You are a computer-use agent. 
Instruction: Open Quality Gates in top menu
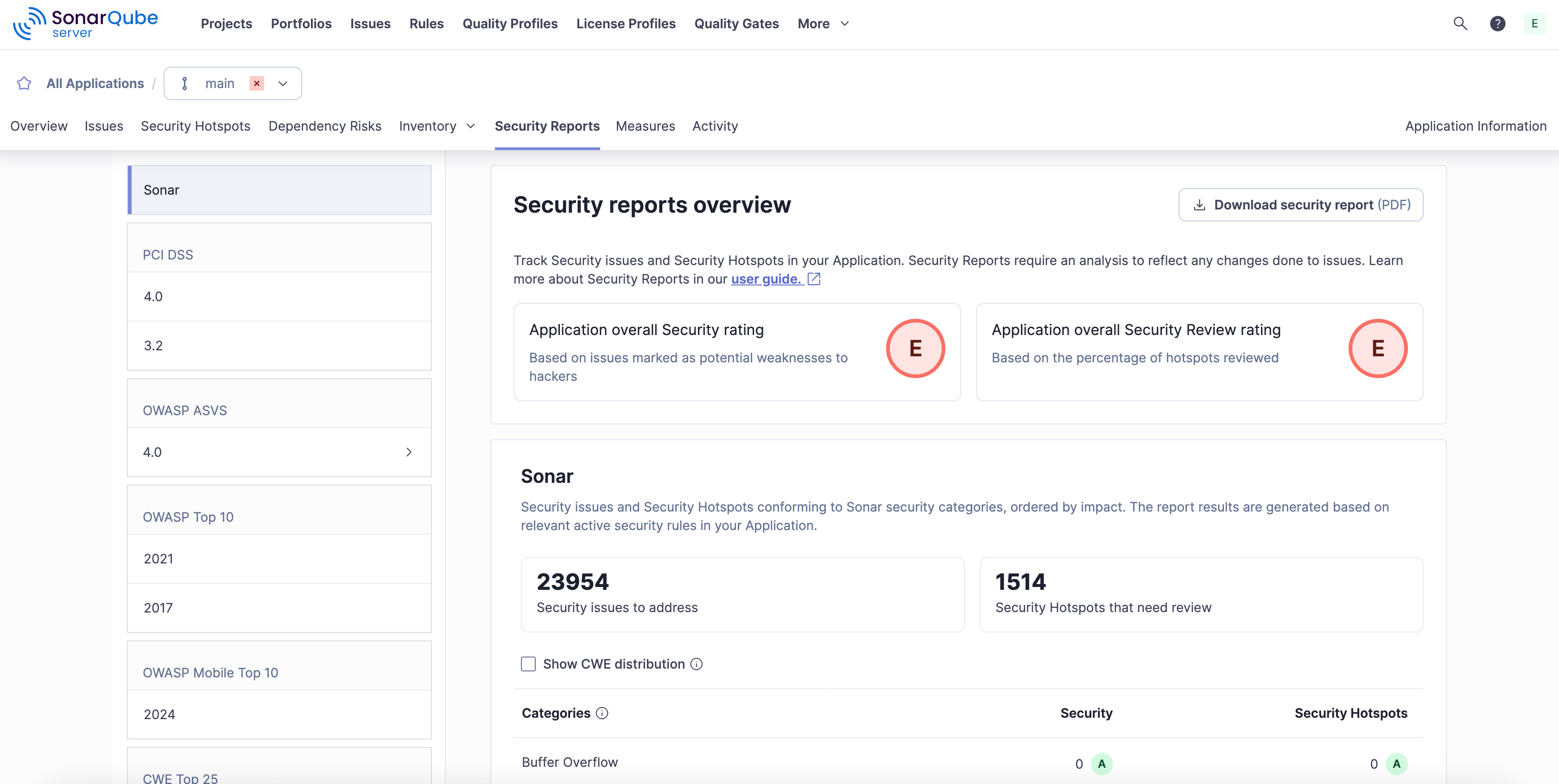point(736,24)
